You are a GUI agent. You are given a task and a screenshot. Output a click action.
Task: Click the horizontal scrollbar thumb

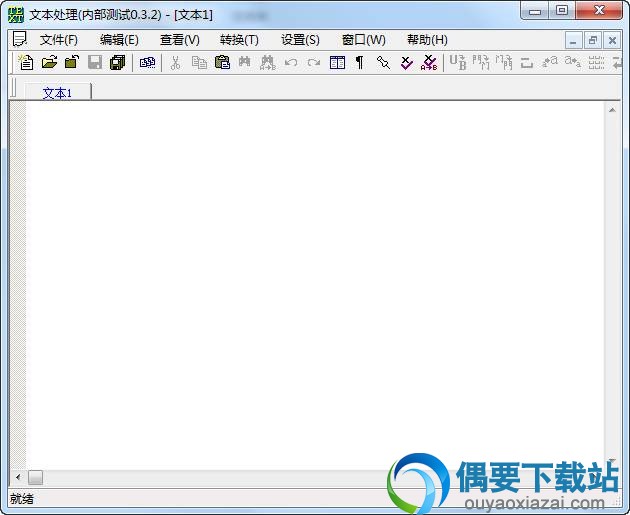(35, 477)
